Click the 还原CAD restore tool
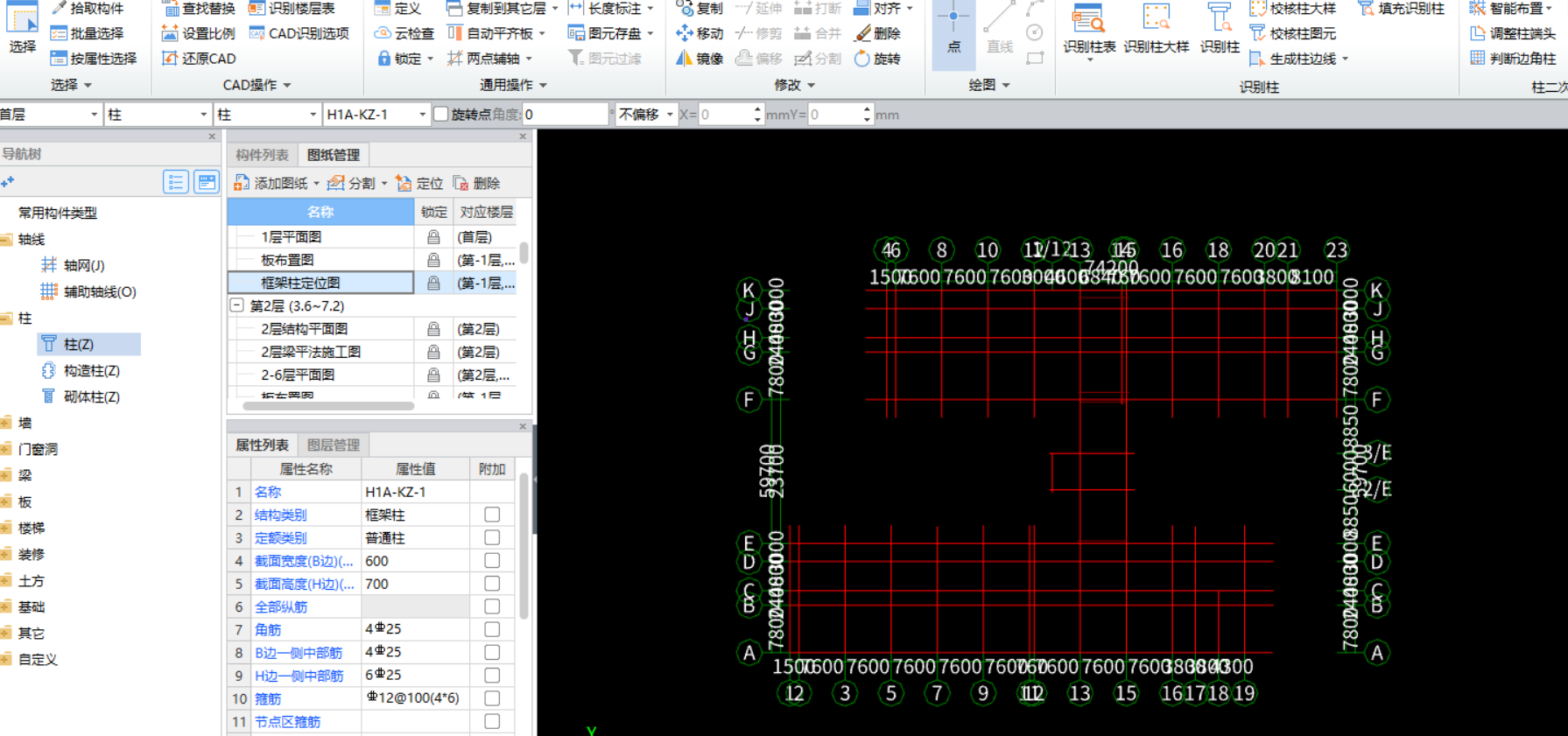Image resolution: width=1568 pixels, height=736 pixels. (199, 59)
